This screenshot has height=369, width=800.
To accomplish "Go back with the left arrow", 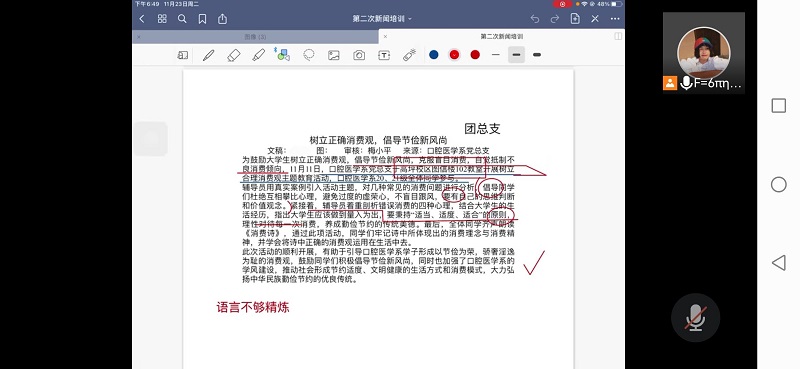I will tap(142, 19).
